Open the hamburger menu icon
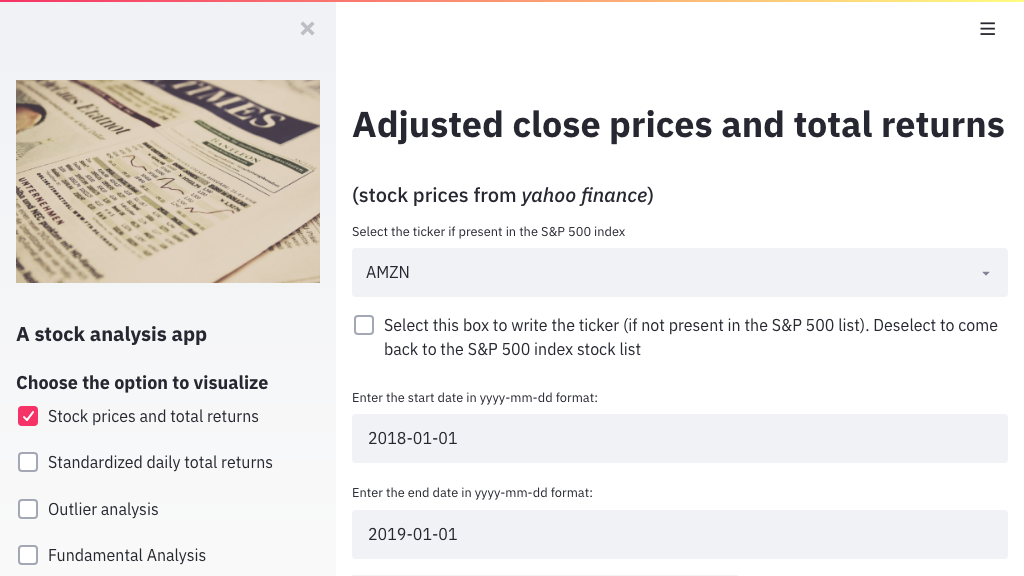 point(987,29)
